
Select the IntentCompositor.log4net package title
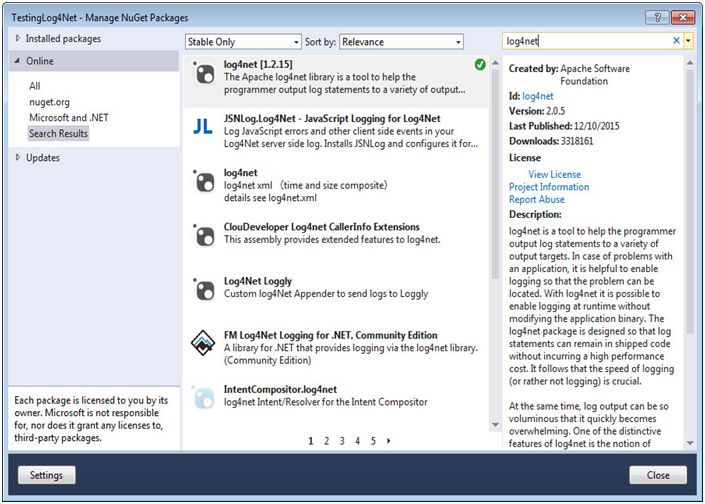point(280,389)
